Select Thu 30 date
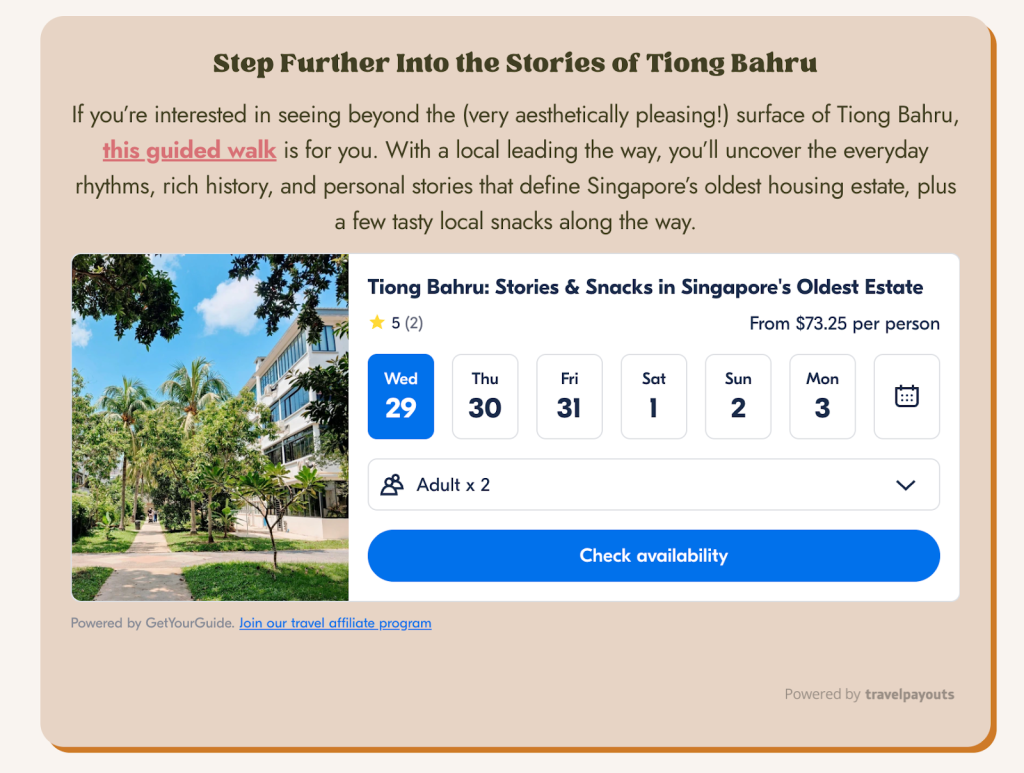Image resolution: width=1024 pixels, height=773 pixels. (485, 396)
